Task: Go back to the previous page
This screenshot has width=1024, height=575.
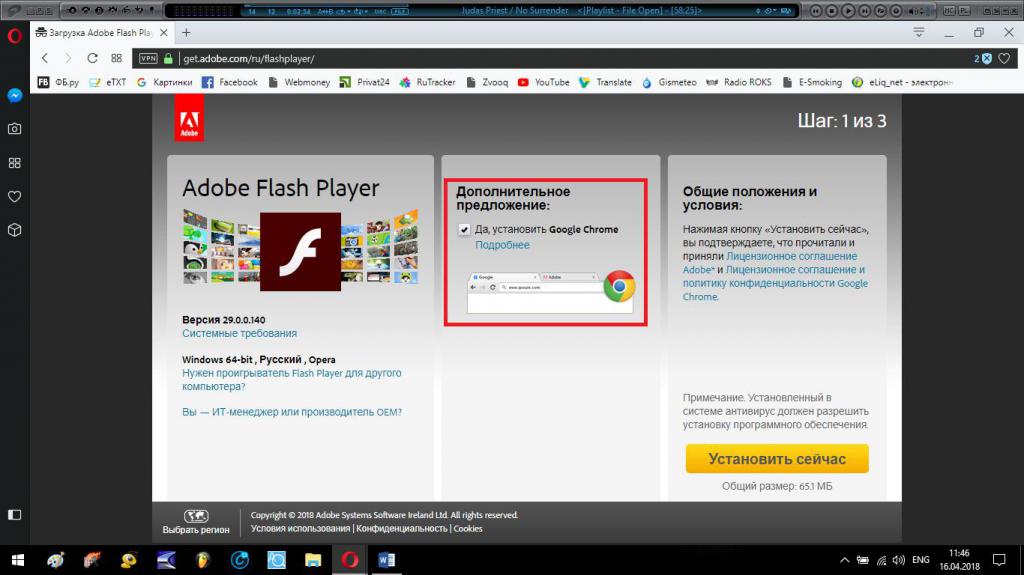Action: [x=44, y=58]
